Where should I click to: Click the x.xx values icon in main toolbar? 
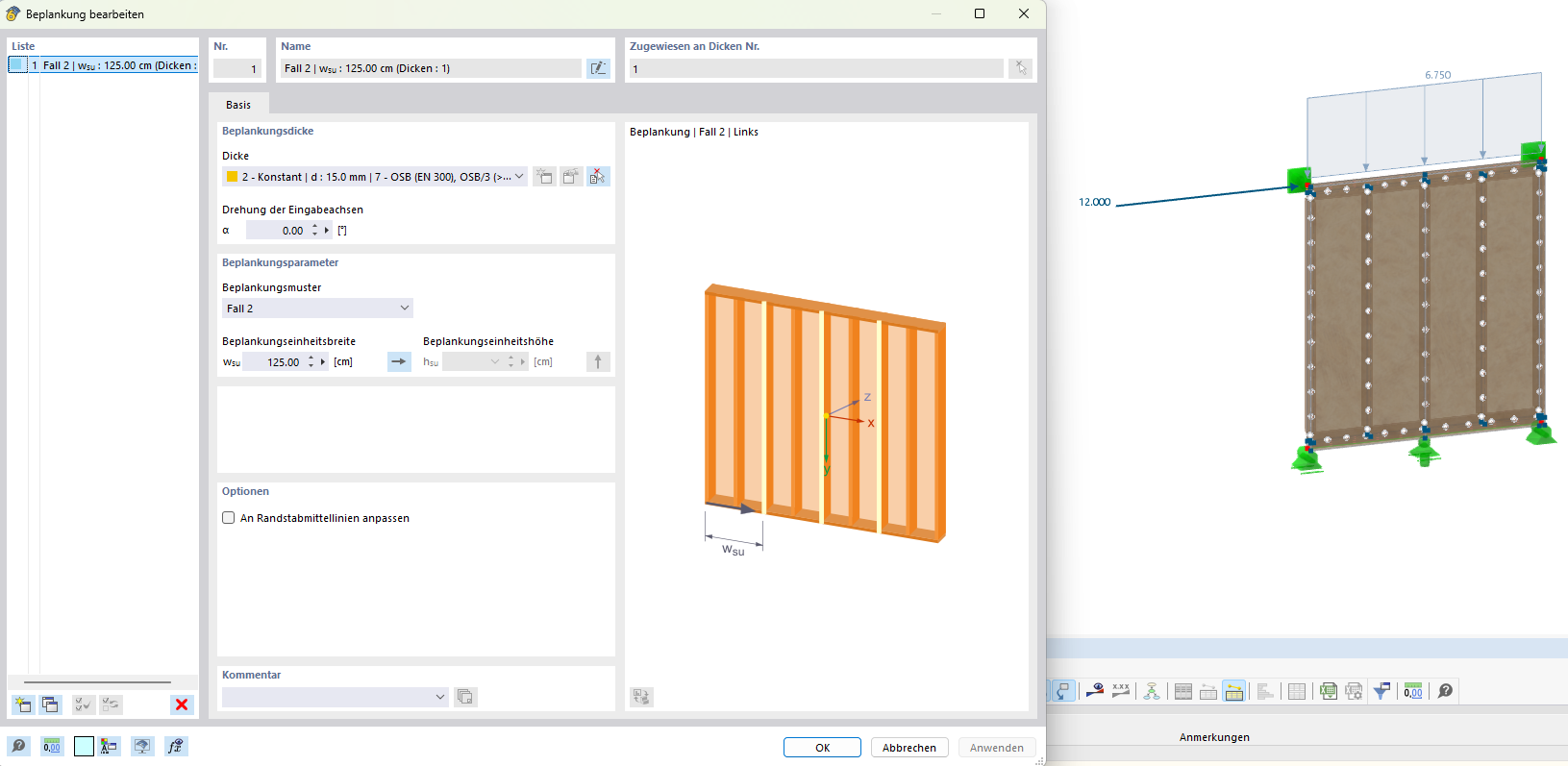[x=1121, y=691]
